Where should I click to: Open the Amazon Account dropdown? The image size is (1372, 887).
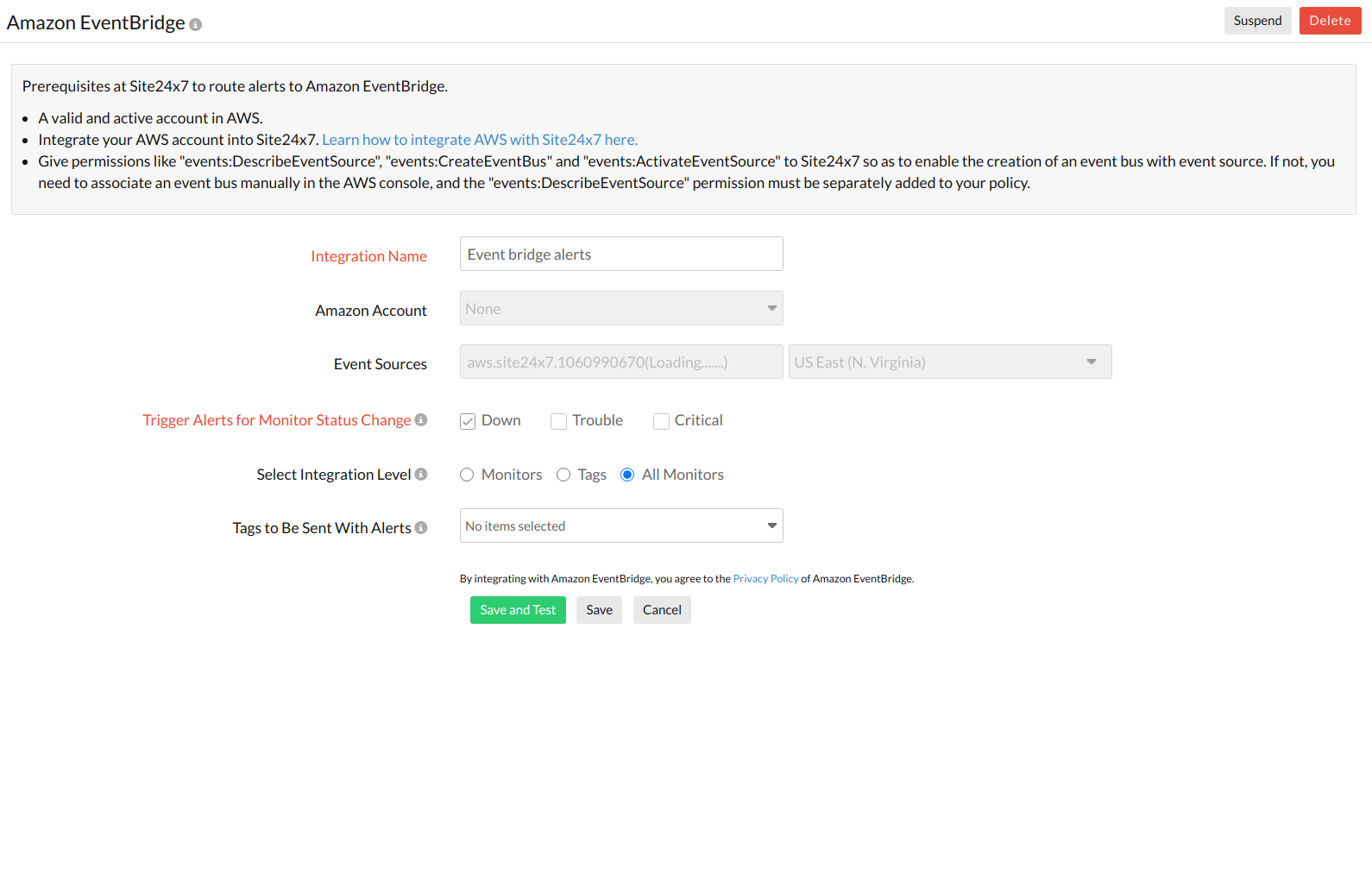pos(620,309)
